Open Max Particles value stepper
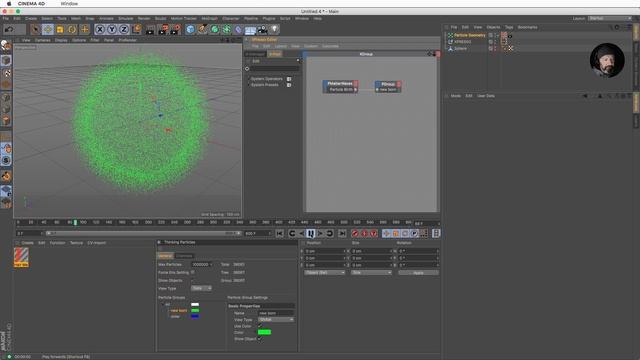The height and width of the screenshot is (360, 640). 211,264
